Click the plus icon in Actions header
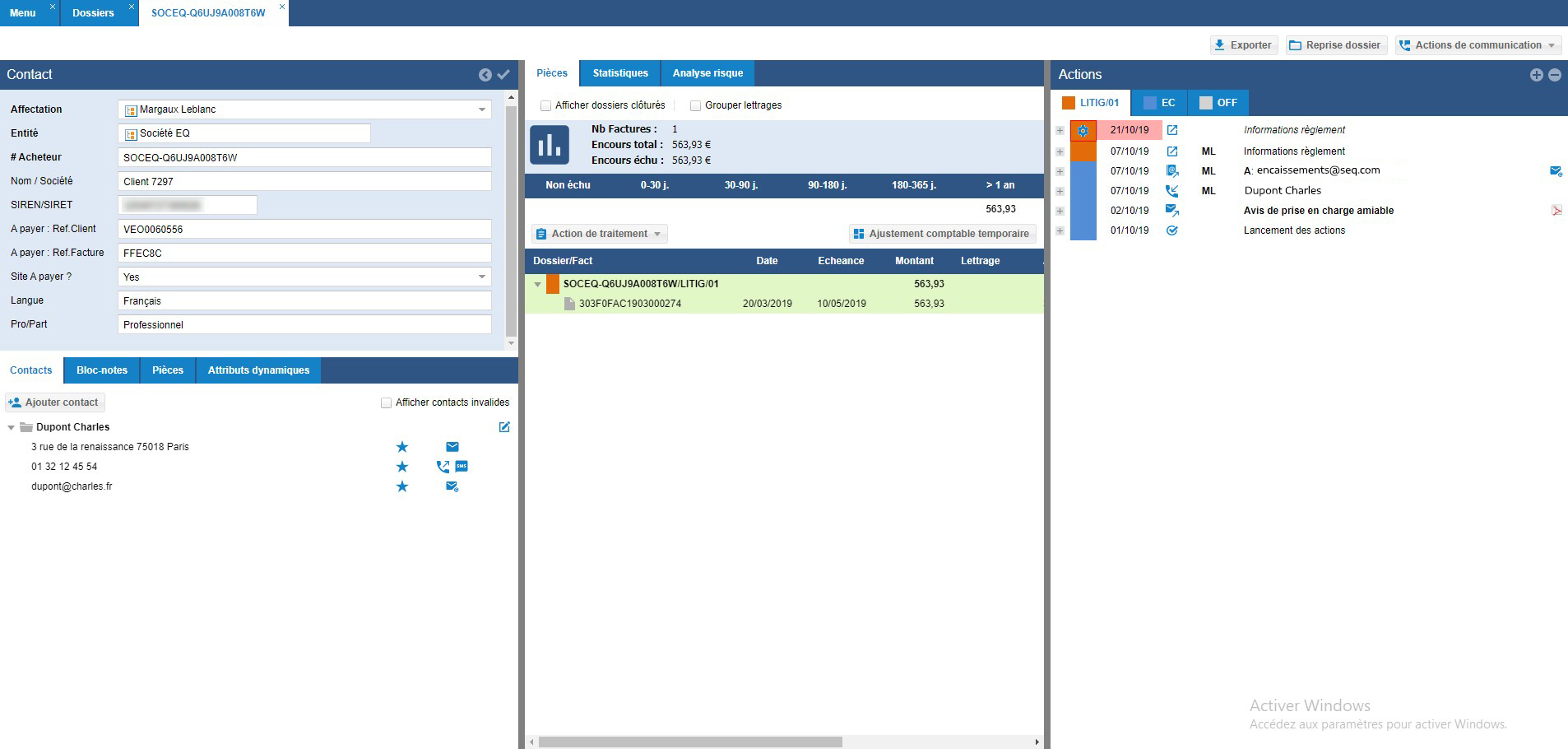The height and width of the screenshot is (749, 1568). point(1536,75)
